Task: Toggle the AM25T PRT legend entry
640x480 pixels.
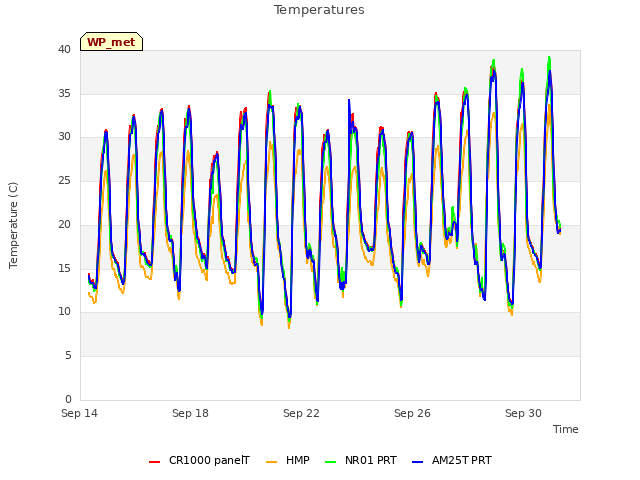Action: pyautogui.click(x=451, y=460)
